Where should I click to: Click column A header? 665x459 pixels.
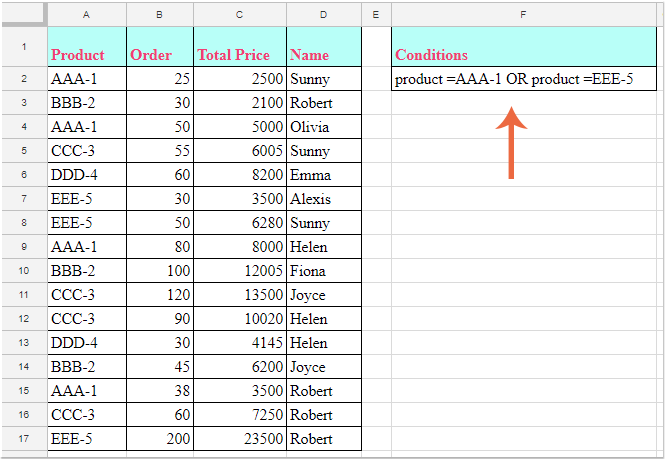pyautogui.click(x=87, y=15)
